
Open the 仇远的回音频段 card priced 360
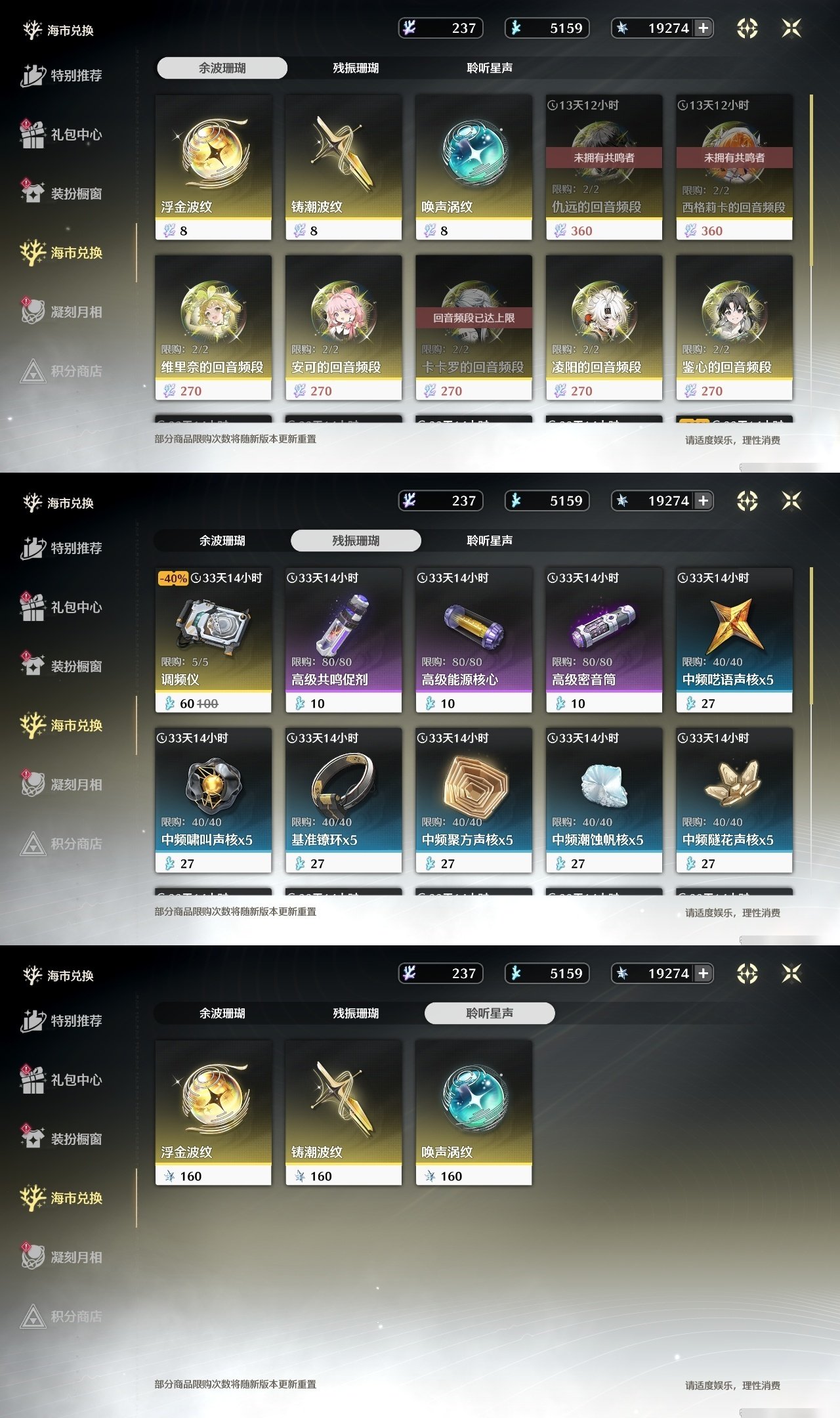(604, 167)
